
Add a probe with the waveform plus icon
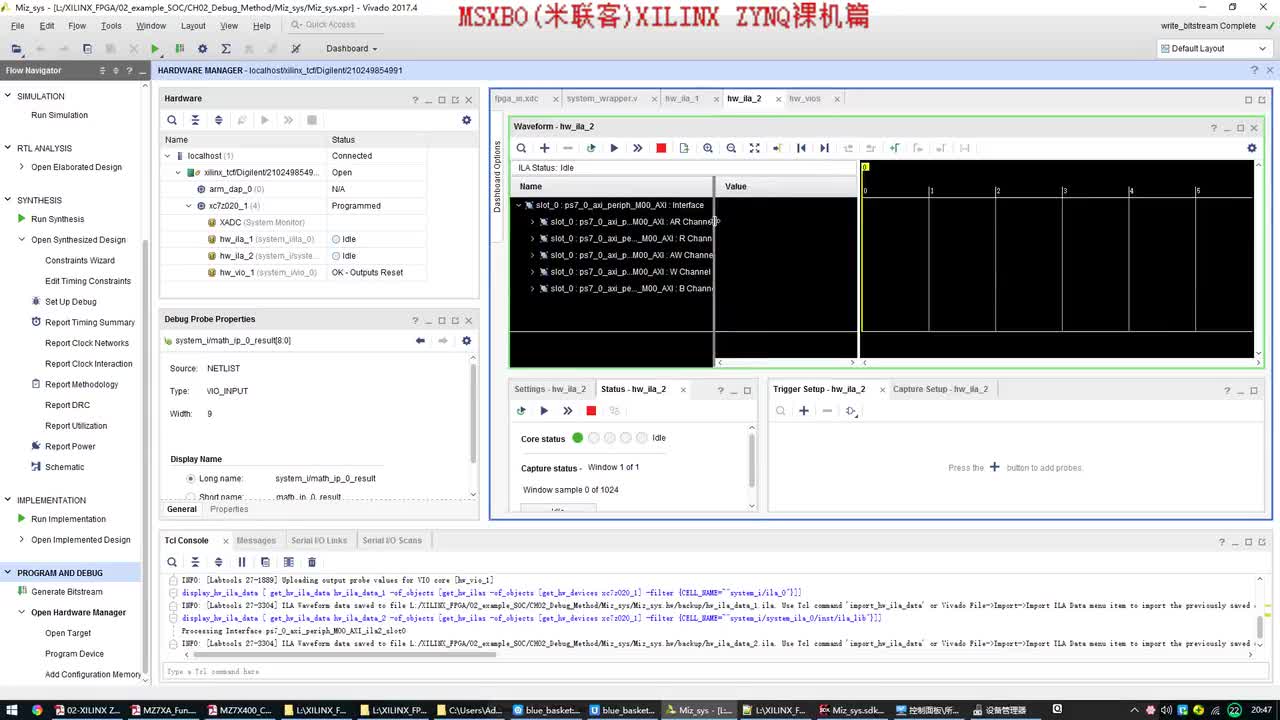544,148
